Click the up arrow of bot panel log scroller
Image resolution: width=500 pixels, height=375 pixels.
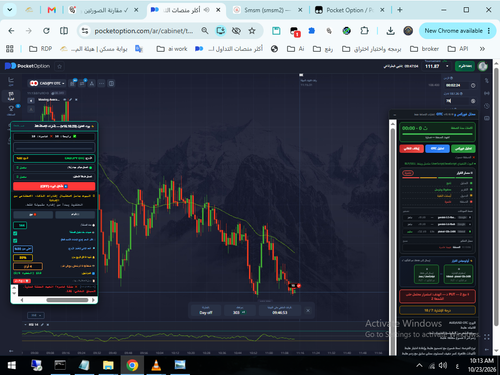14,288
